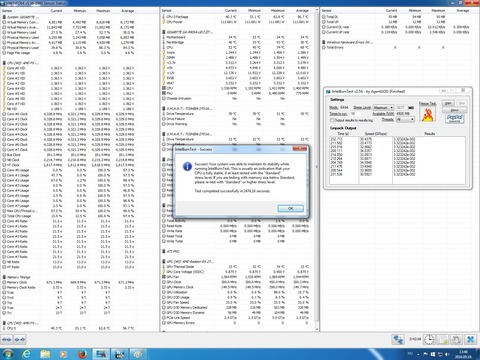The width and height of the screenshot is (480, 360).
Task: Click the HWiNFO network connection icon
Action: [x=398, y=340]
